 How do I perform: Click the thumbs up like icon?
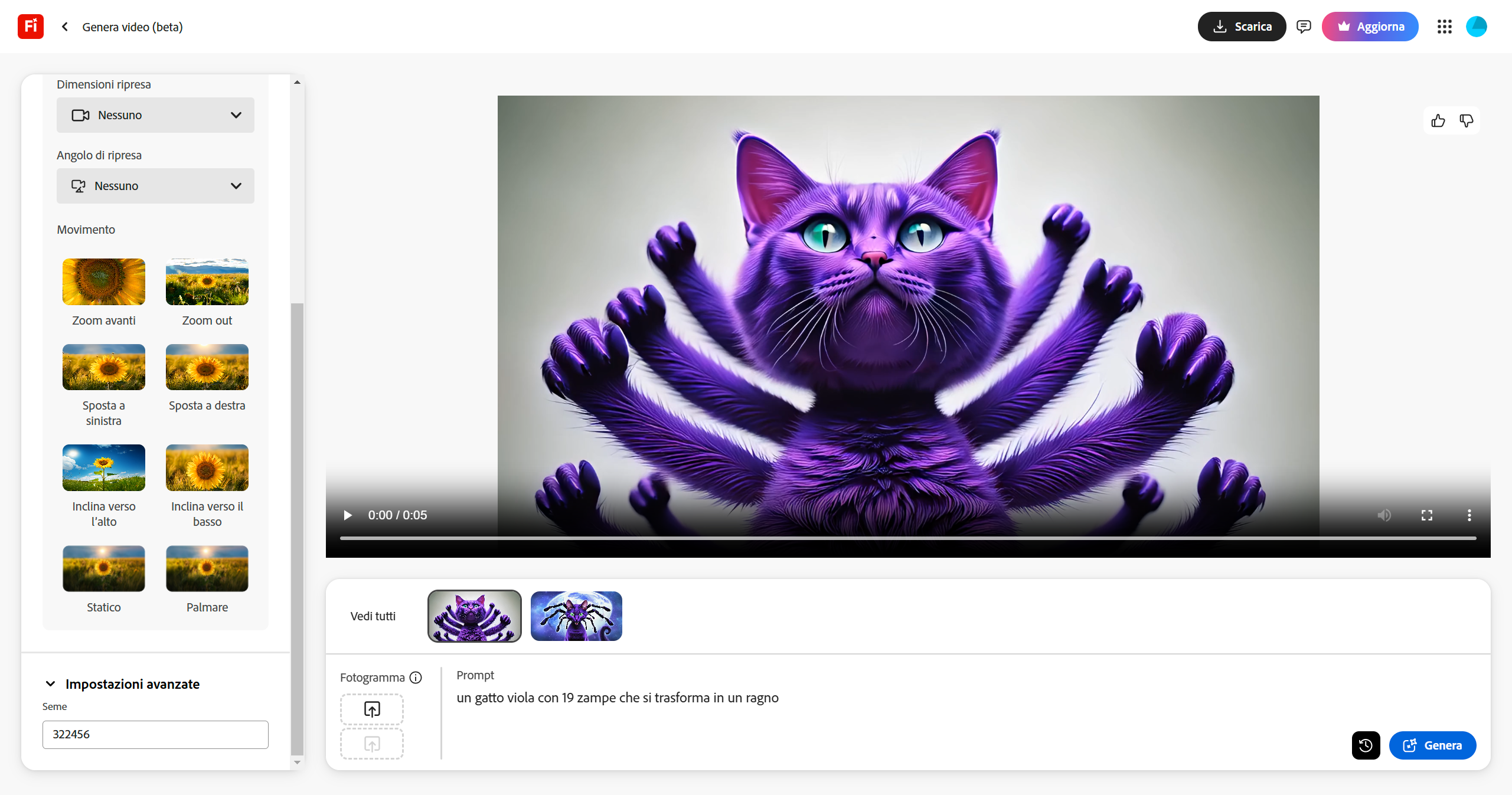1438,121
